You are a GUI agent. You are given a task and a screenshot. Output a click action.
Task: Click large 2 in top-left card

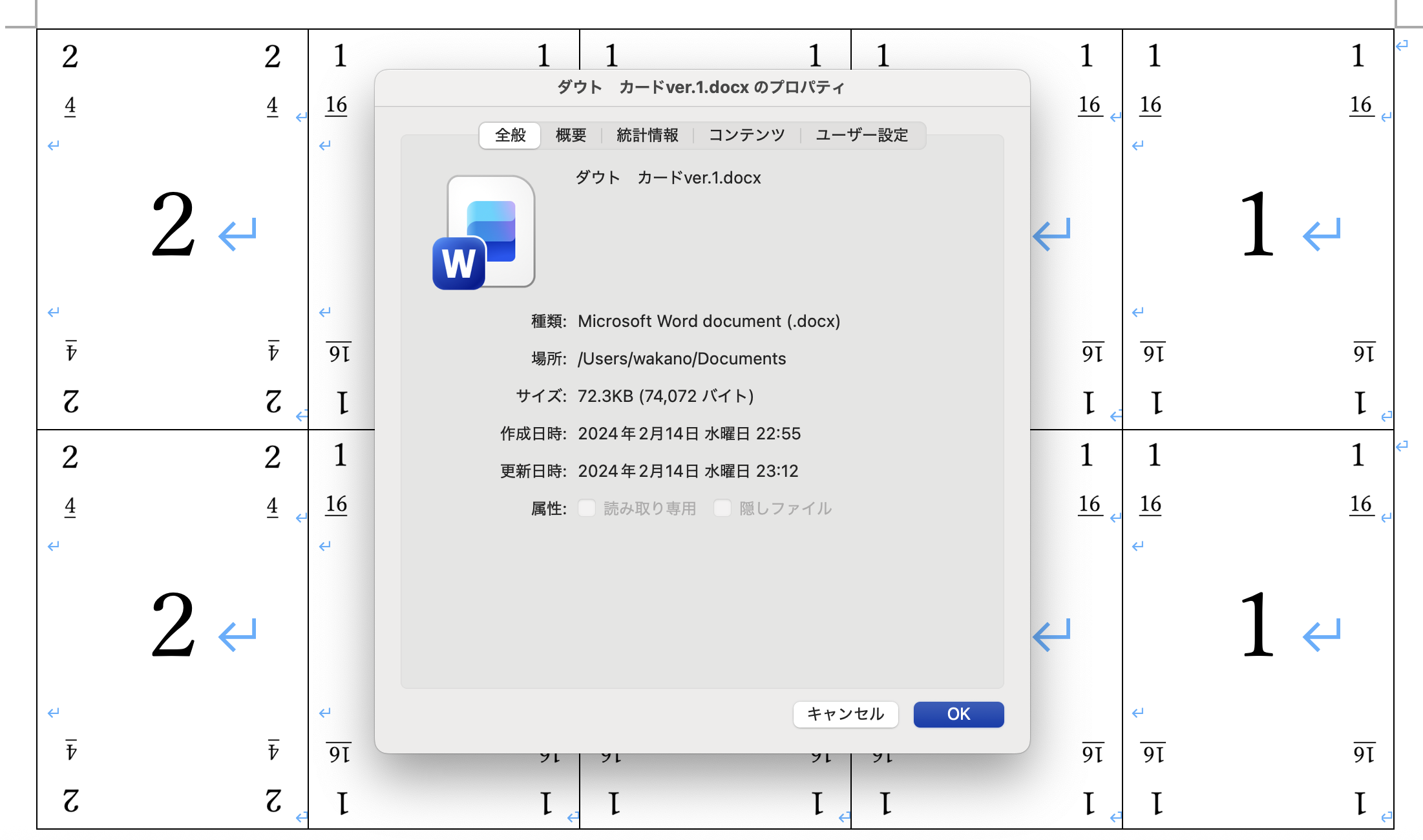pos(173,225)
